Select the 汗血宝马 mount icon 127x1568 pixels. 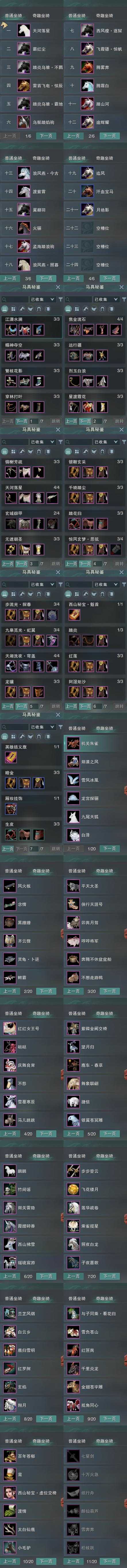87,191
